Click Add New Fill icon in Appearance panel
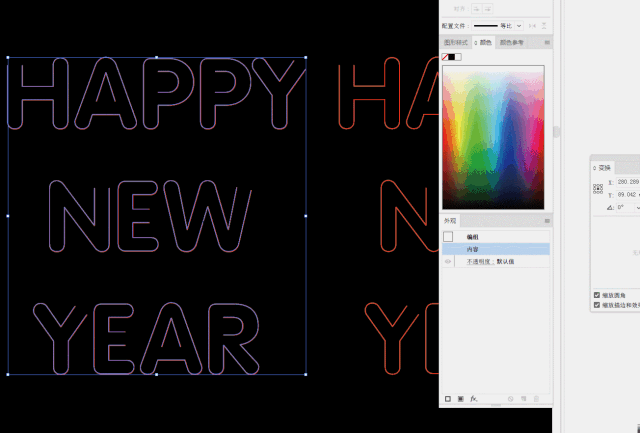Viewport: 640px width, 433px height. [460, 399]
